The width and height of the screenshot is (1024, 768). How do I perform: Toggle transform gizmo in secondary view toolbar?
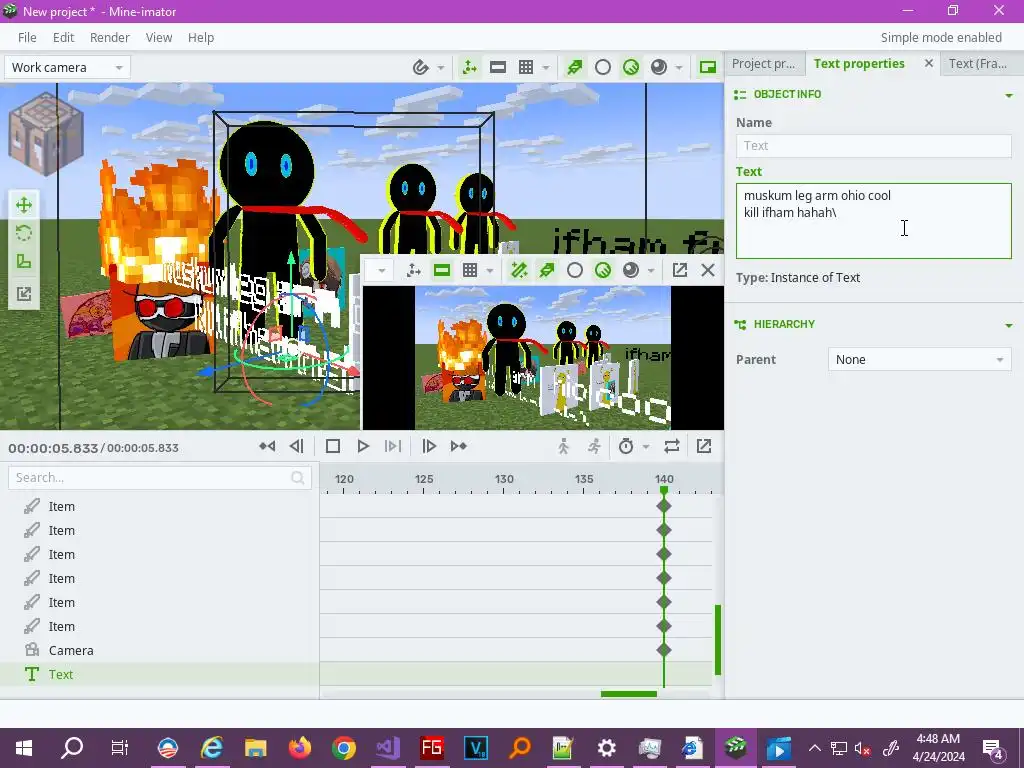click(x=413, y=270)
